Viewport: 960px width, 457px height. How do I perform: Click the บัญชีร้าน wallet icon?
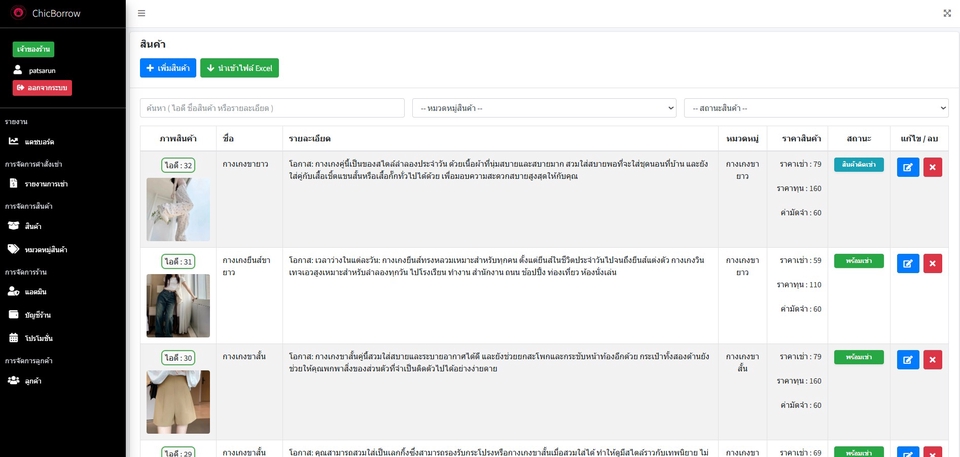(13, 315)
